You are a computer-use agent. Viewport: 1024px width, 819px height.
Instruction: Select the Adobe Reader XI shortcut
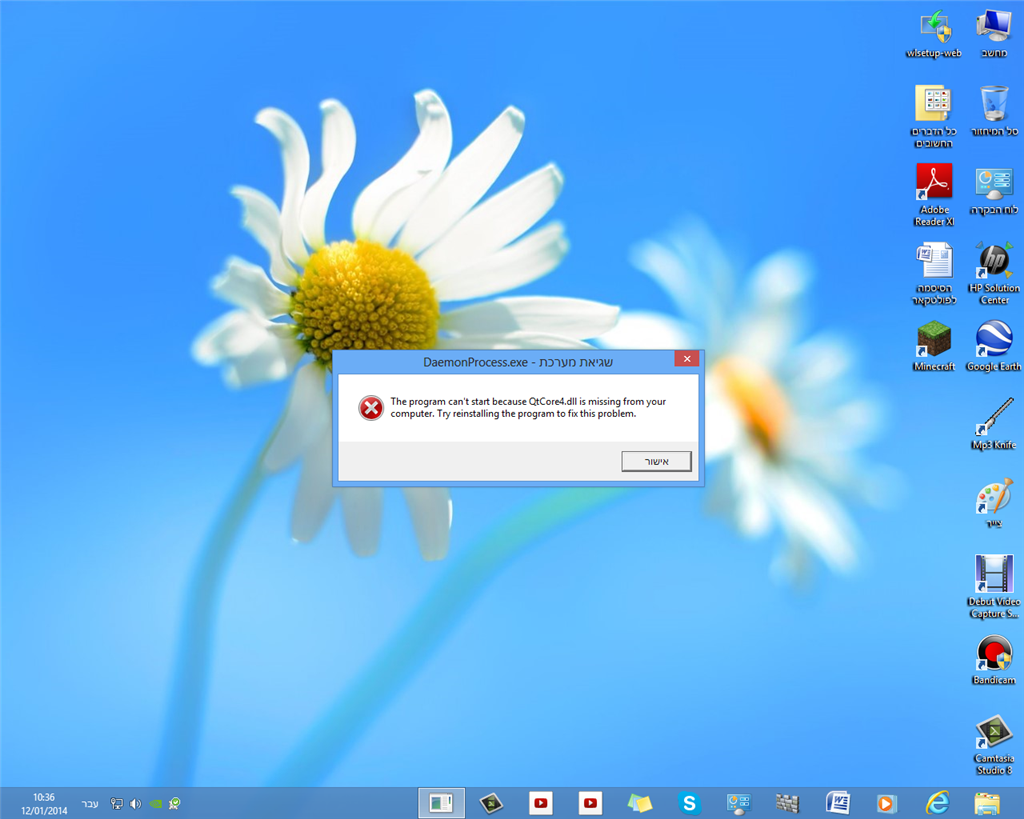click(934, 195)
